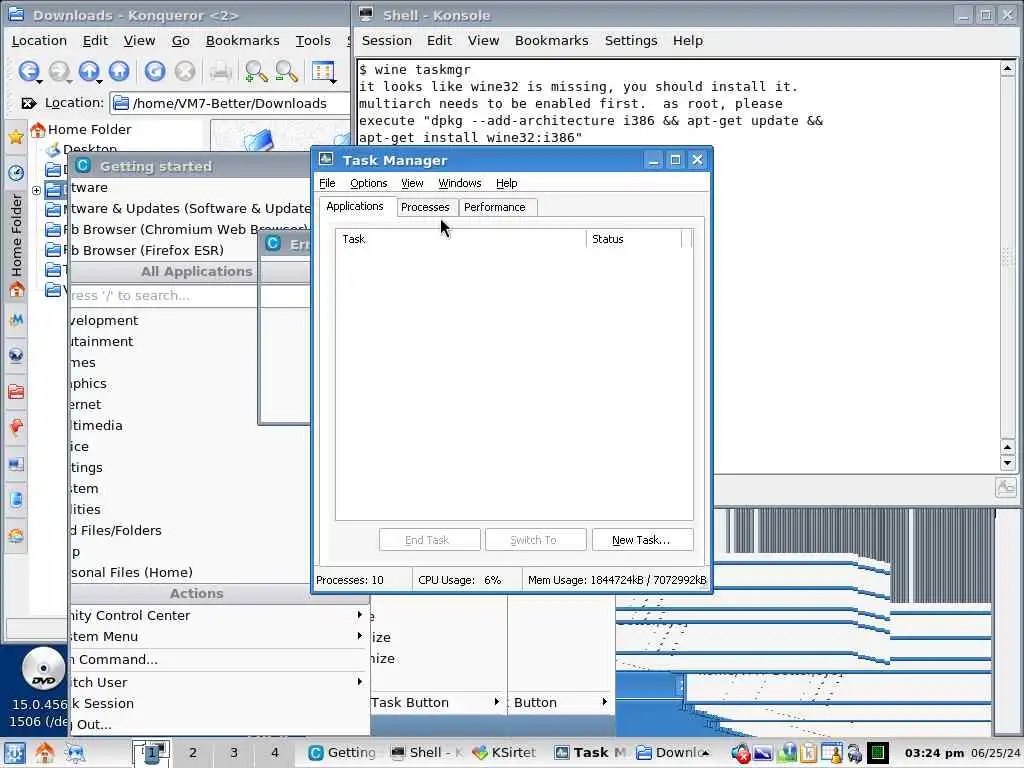Open Konsole's Session menu
This screenshot has height=768, width=1024.
point(387,40)
